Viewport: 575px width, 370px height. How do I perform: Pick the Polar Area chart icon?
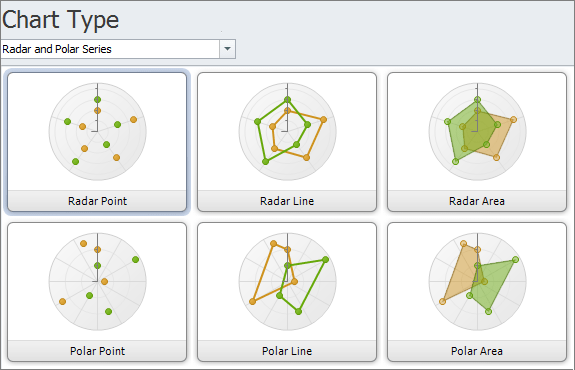click(x=477, y=282)
